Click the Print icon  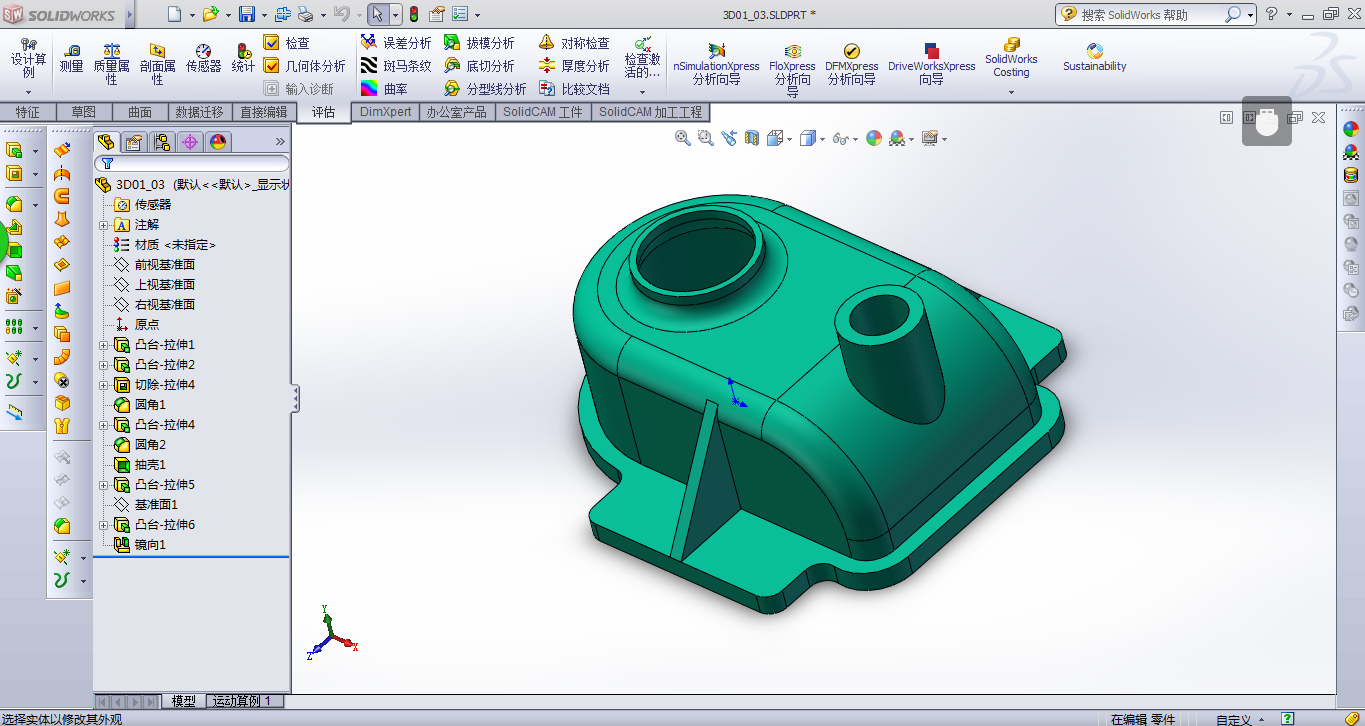(x=306, y=15)
